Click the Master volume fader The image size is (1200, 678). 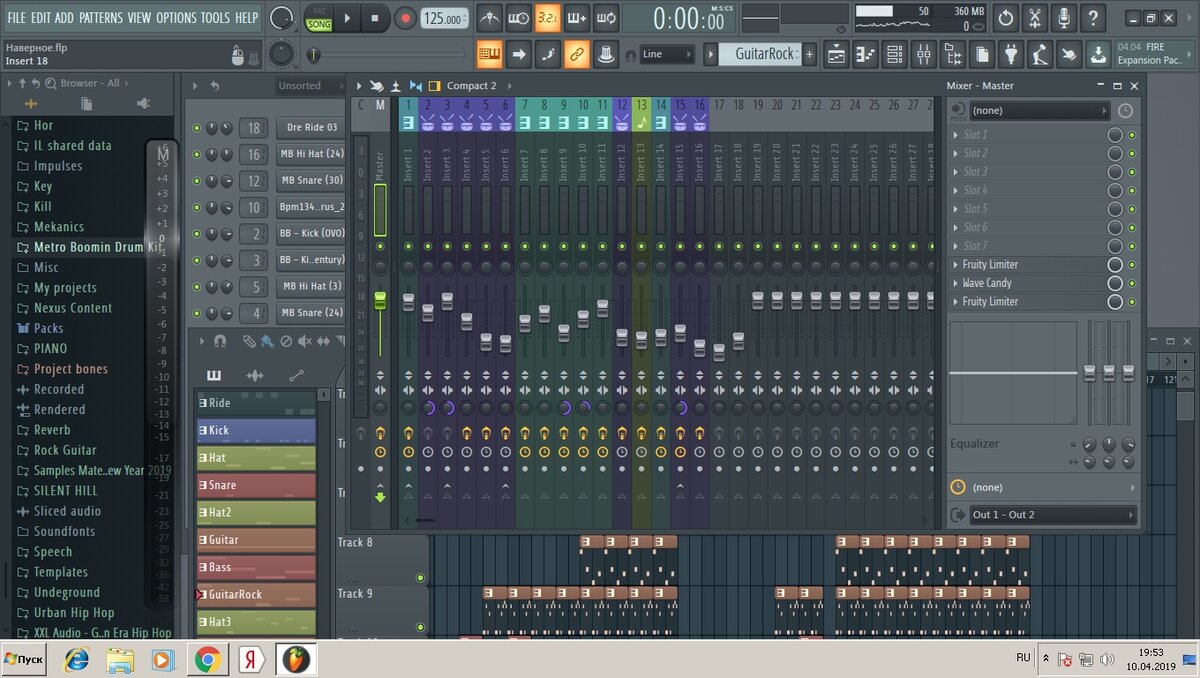[380, 300]
